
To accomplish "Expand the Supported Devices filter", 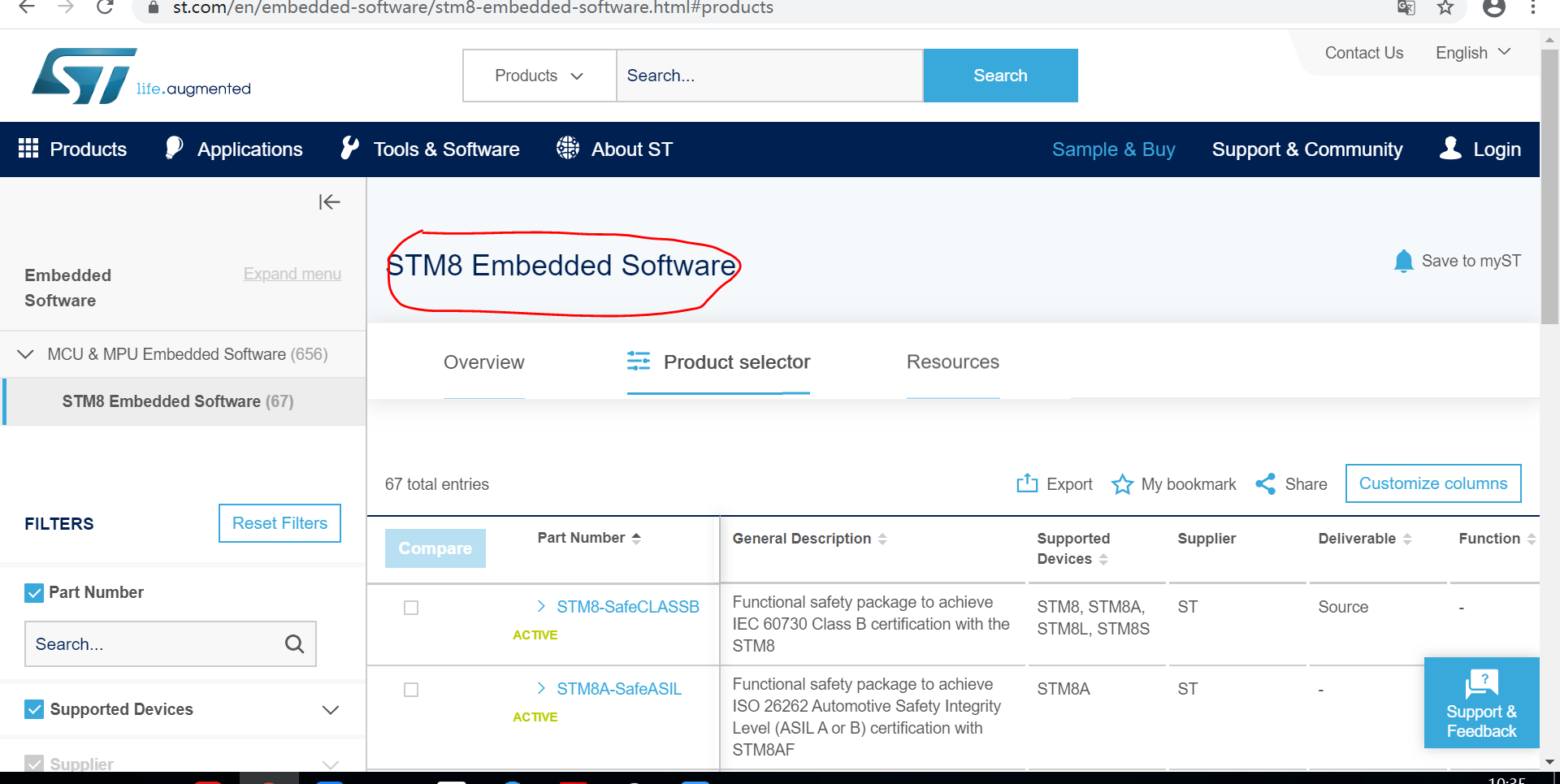I will [x=331, y=709].
